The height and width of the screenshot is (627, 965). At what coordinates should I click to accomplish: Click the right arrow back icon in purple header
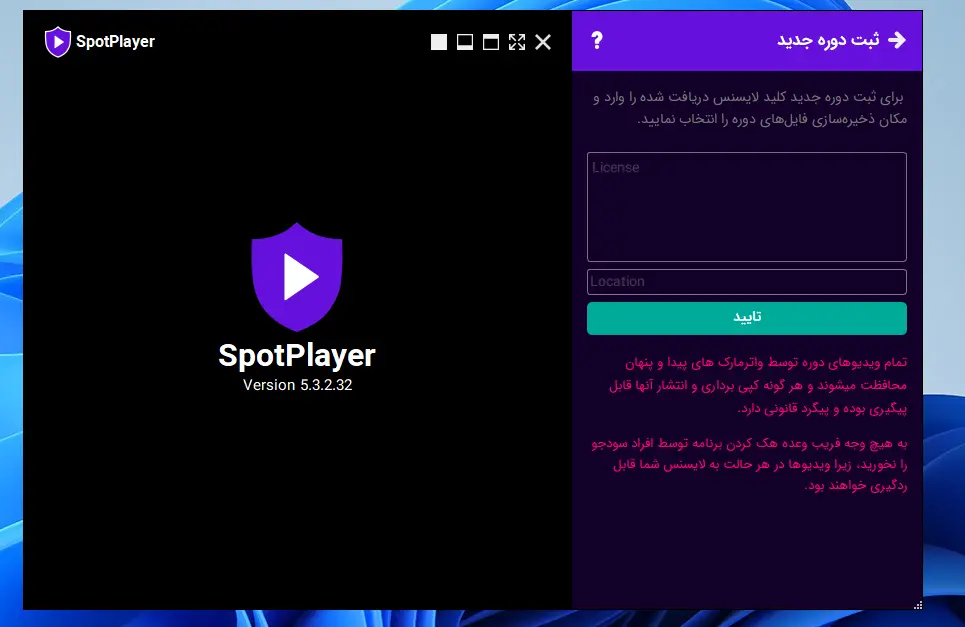897,40
